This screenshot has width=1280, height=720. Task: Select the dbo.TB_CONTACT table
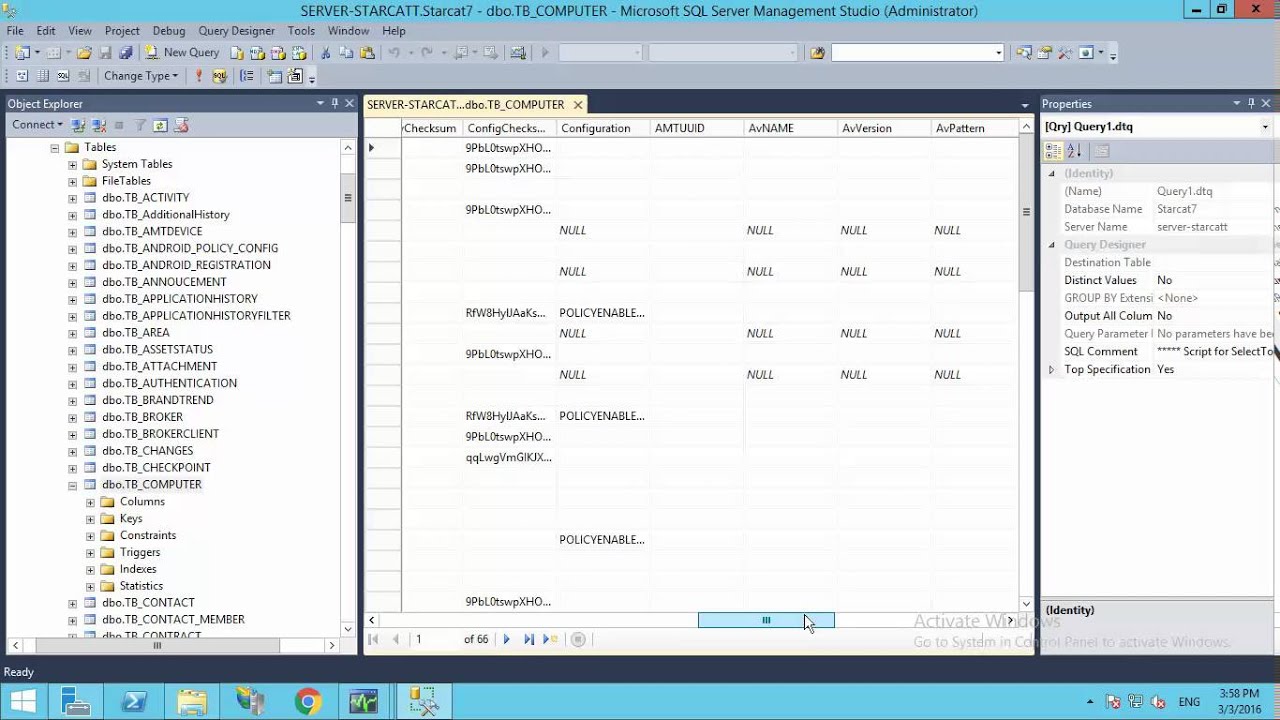[x=148, y=603]
